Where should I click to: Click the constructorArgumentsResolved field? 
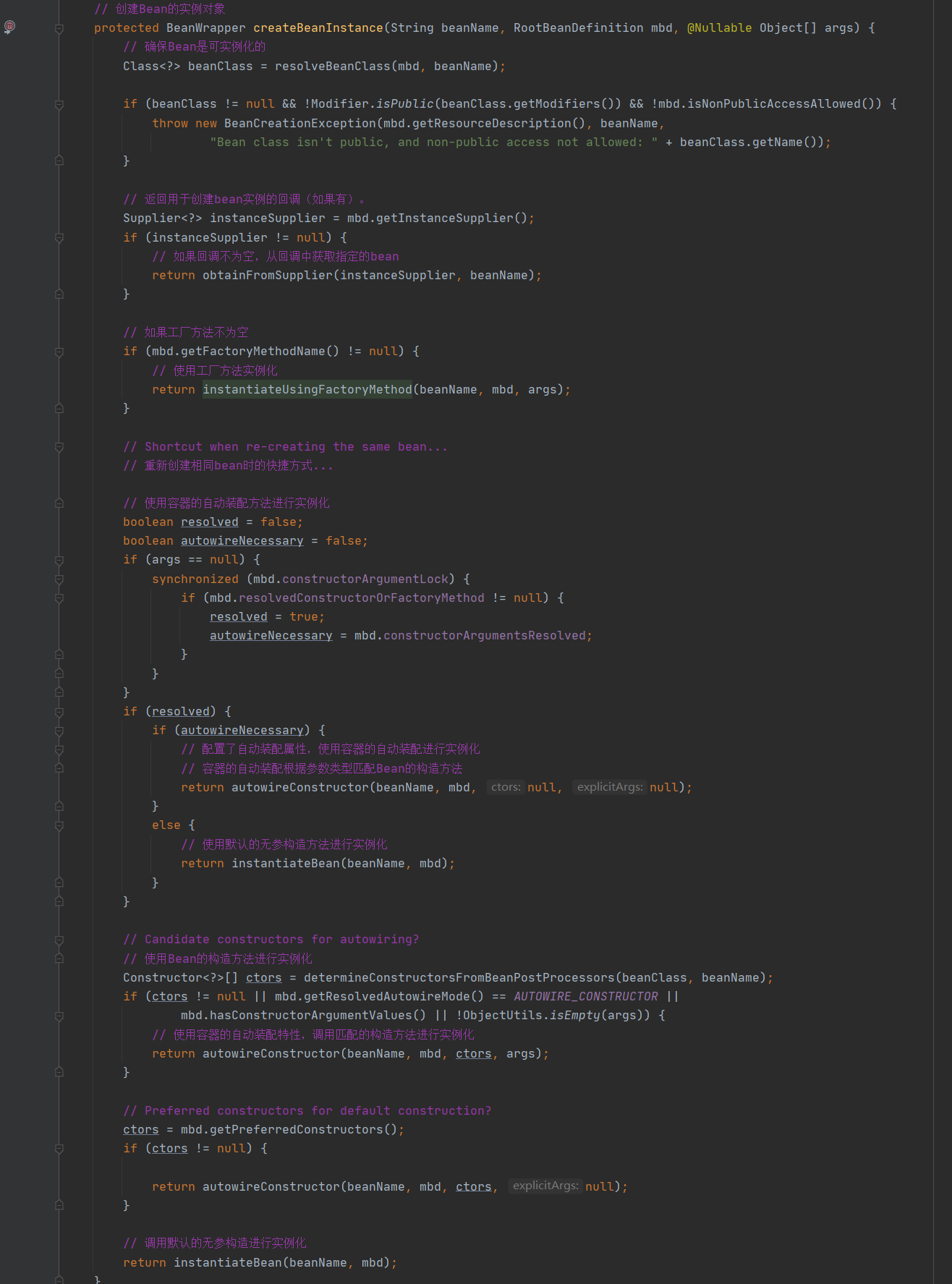click(x=484, y=635)
